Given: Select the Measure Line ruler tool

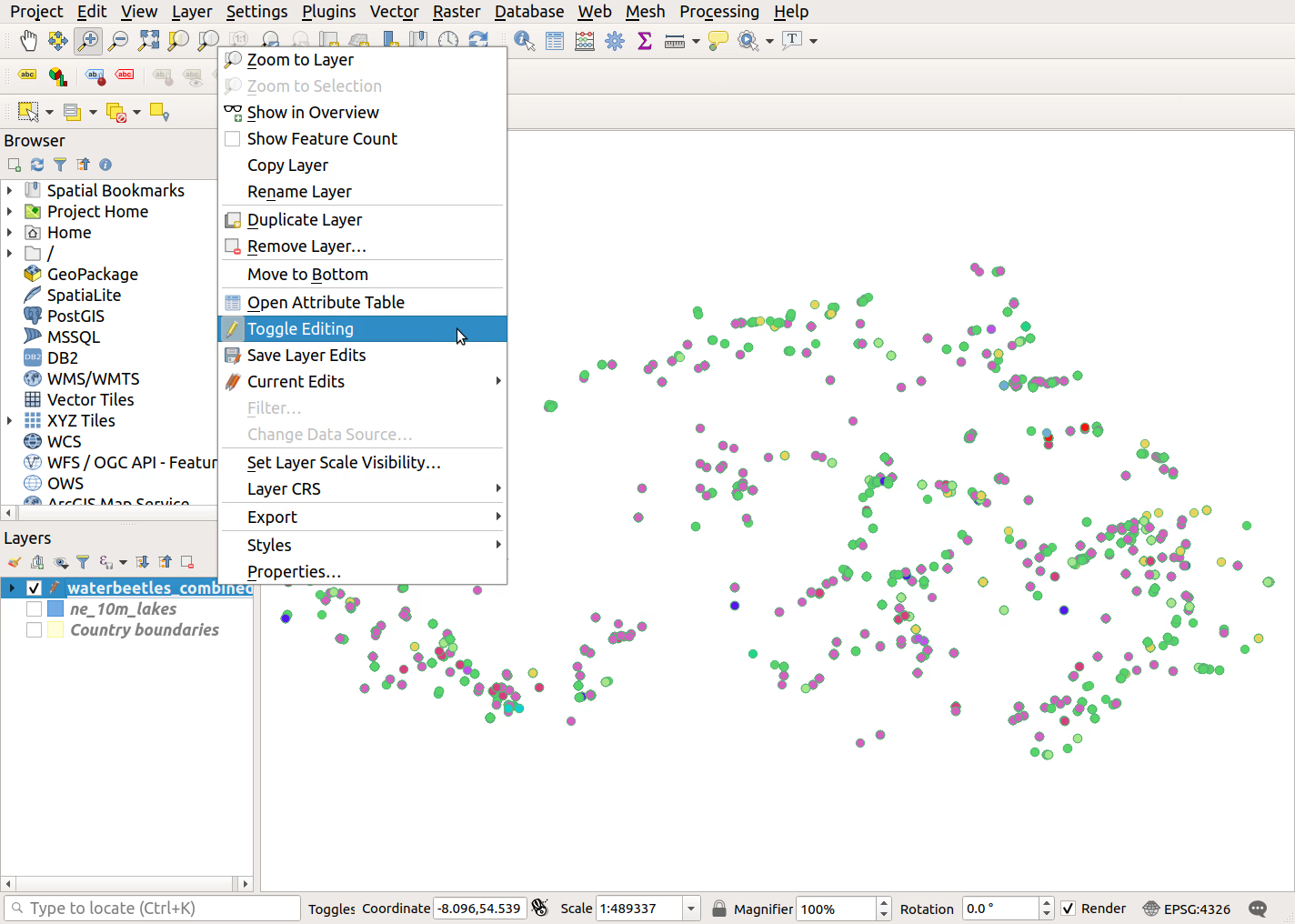Looking at the screenshot, I should click(675, 41).
